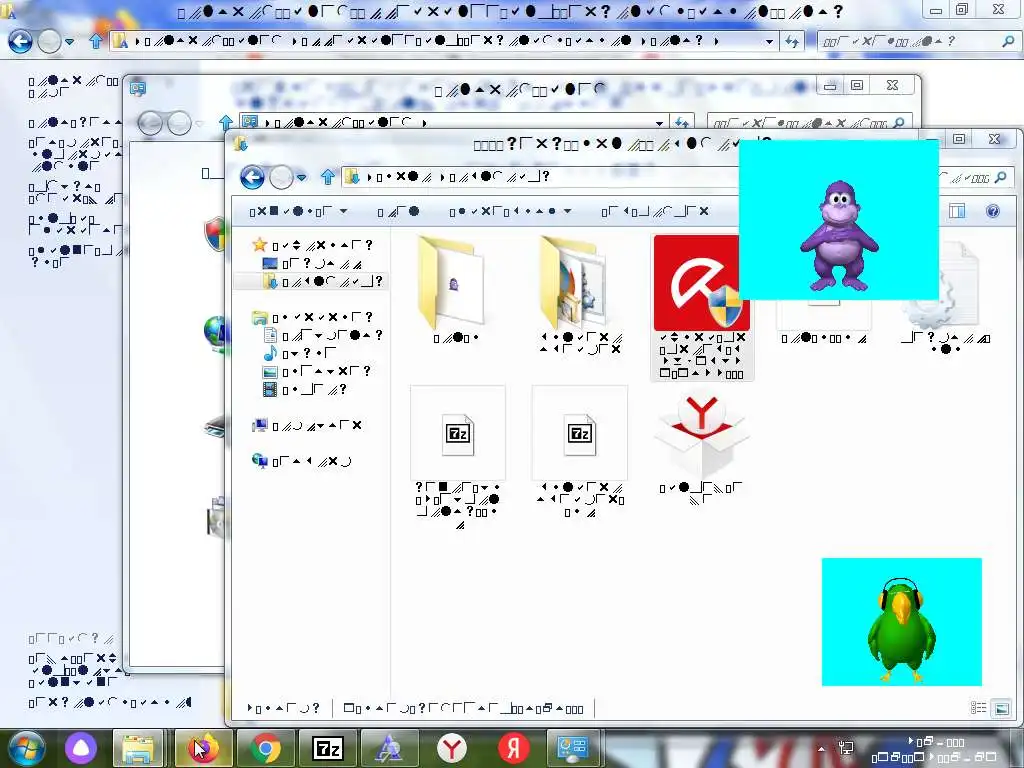Expand address dropdown in the middle window

pos(659,123)
